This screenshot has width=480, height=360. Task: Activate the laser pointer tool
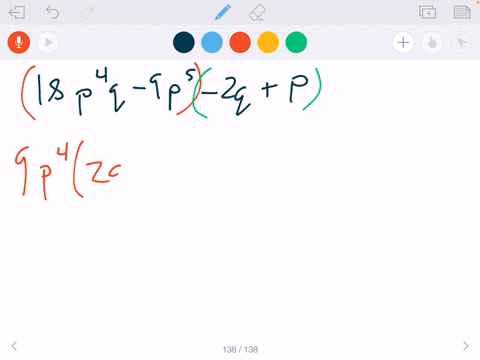(x=461, y=42)
